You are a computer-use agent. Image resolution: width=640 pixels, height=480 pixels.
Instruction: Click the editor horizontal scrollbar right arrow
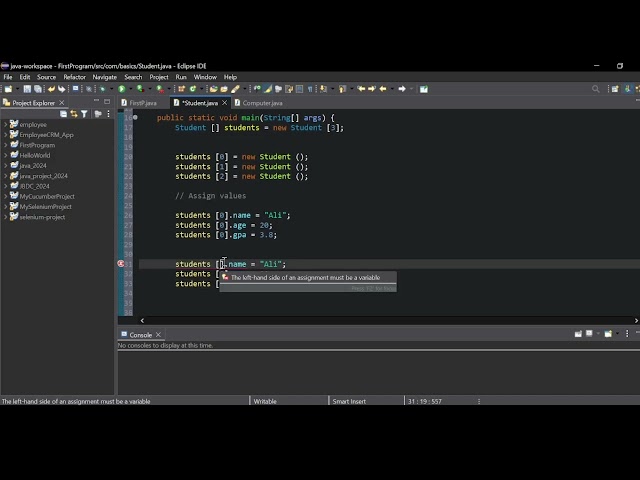636,320
